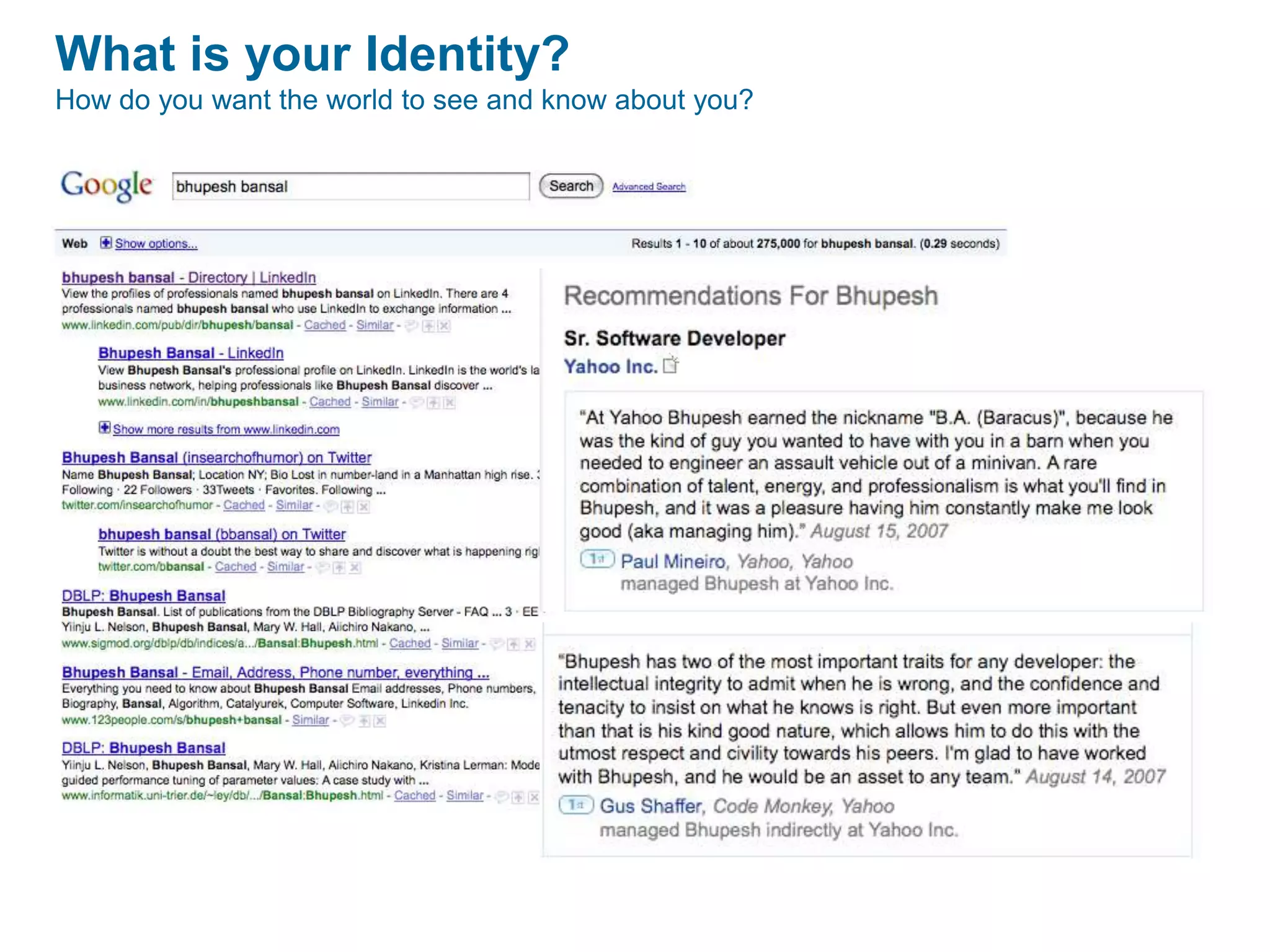Click promote arrow icon for sigmod.org DBLP result
The height and width of the screenshot is (952, 1270).
[x=513, y=645]
